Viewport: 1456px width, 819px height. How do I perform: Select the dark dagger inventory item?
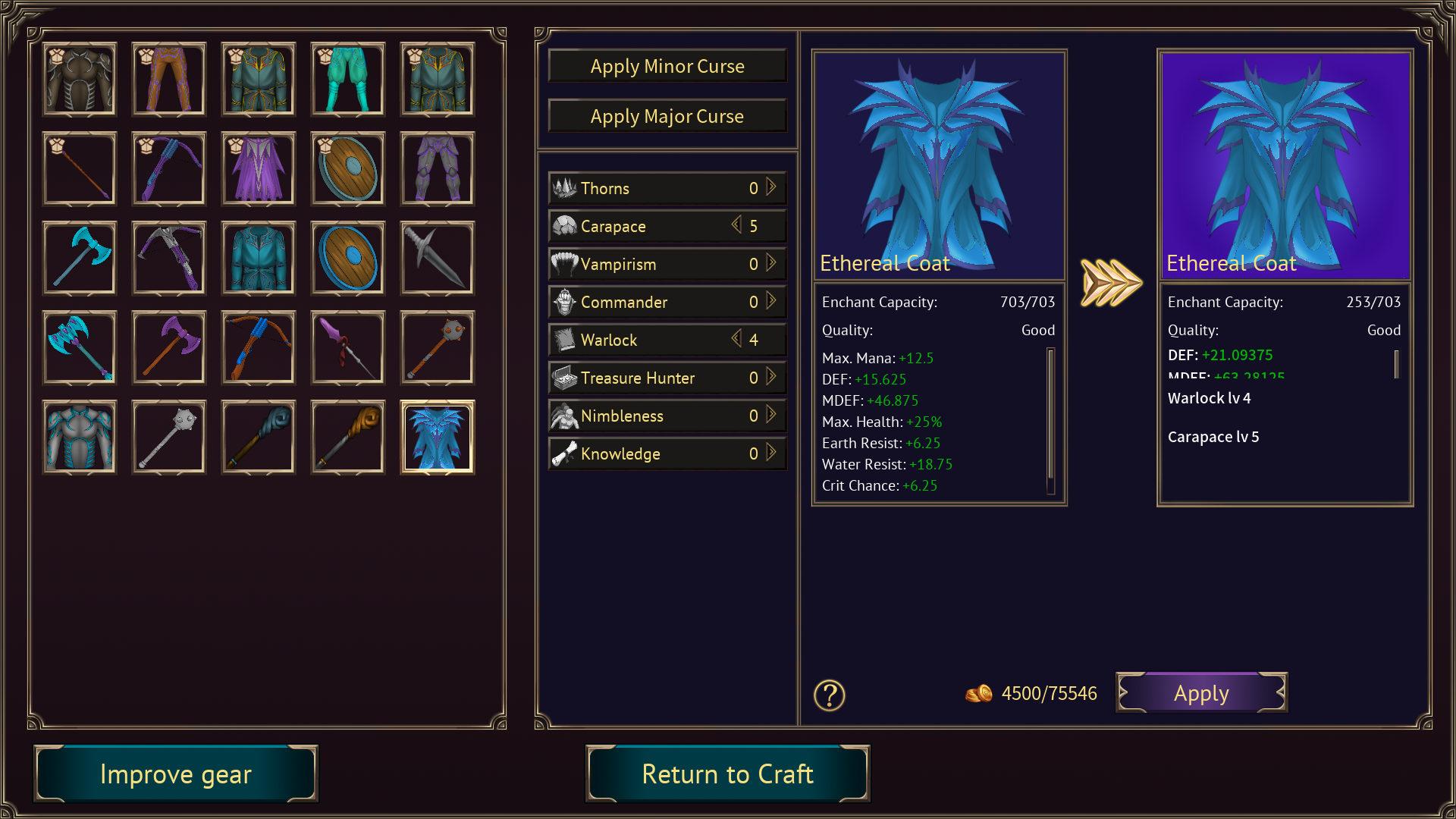(438, 259)
